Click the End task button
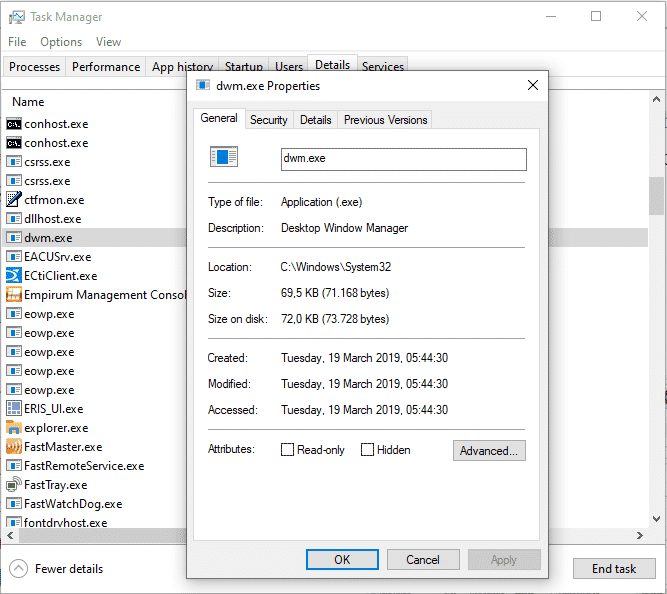Viewport: 667px width, 594px height. [614, 568]
